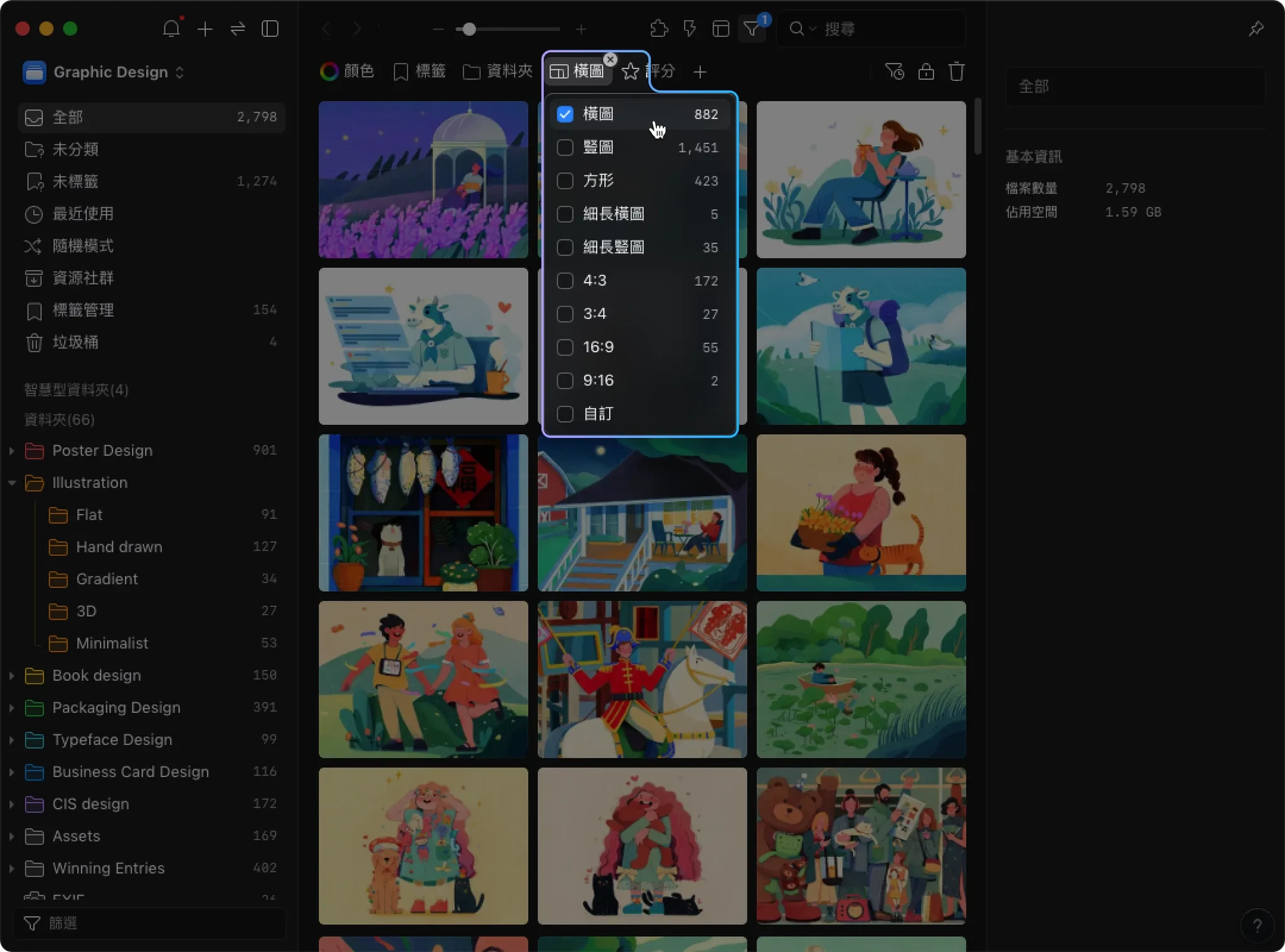Screen dimensions: 1285x952
Task: Click the filter history funnel-clock icon
Action: [894, 72]
